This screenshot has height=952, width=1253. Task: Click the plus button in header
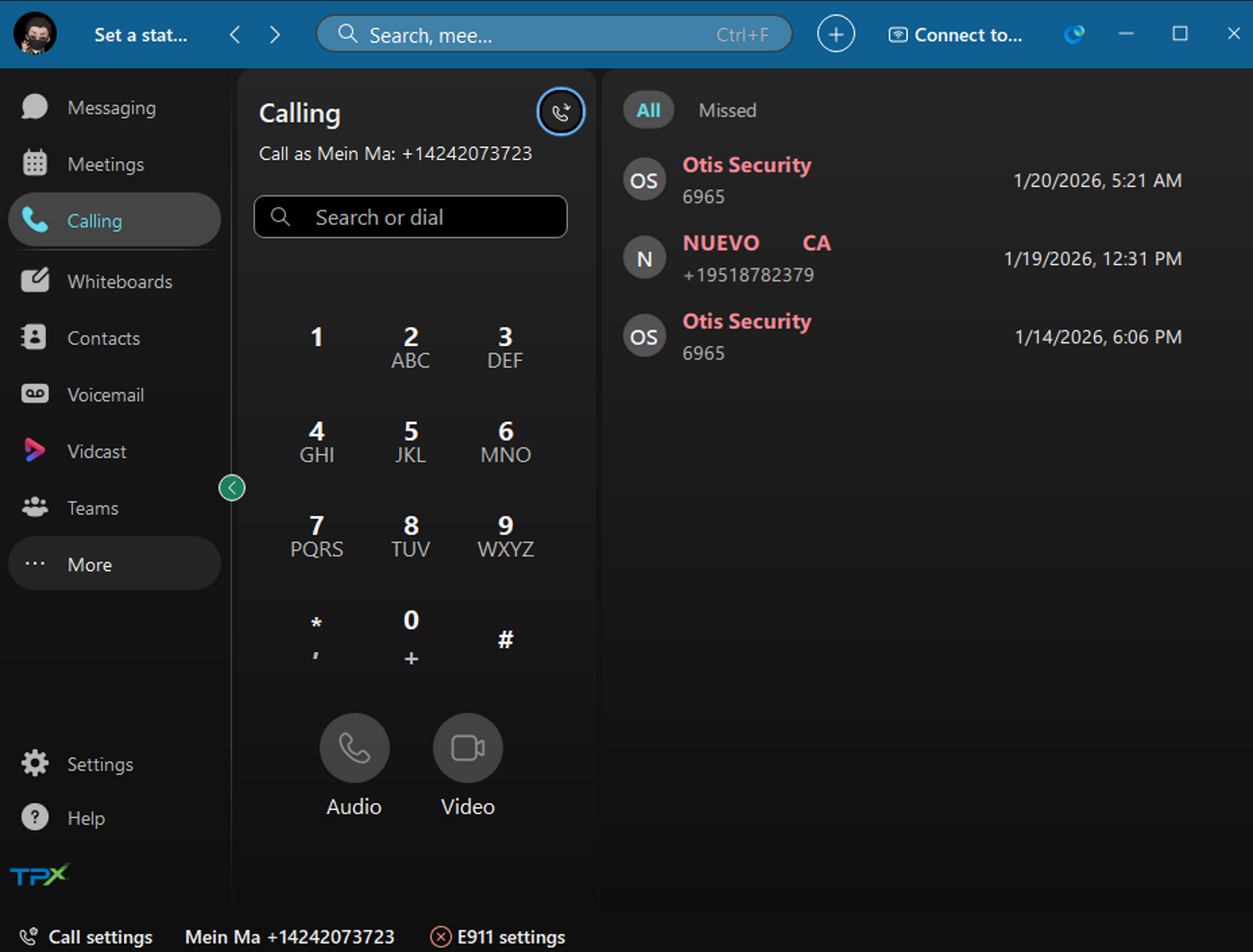pos(836,34)
